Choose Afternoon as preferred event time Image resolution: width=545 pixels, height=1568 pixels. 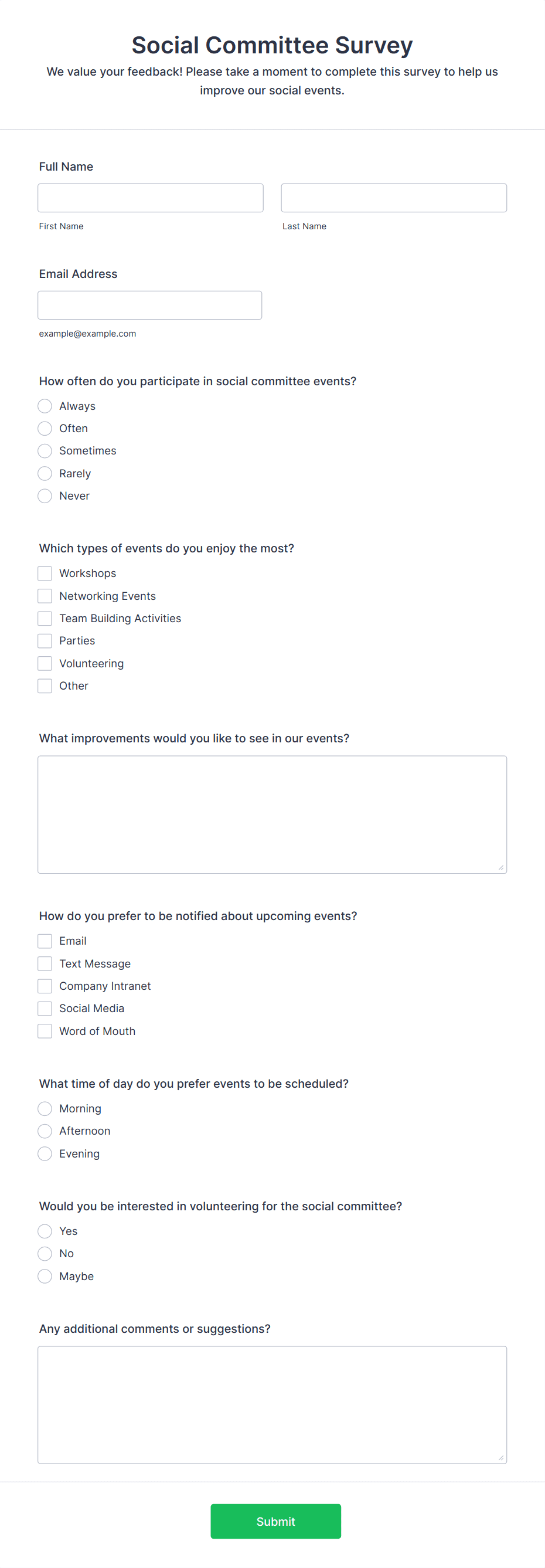pos(45,1131)
